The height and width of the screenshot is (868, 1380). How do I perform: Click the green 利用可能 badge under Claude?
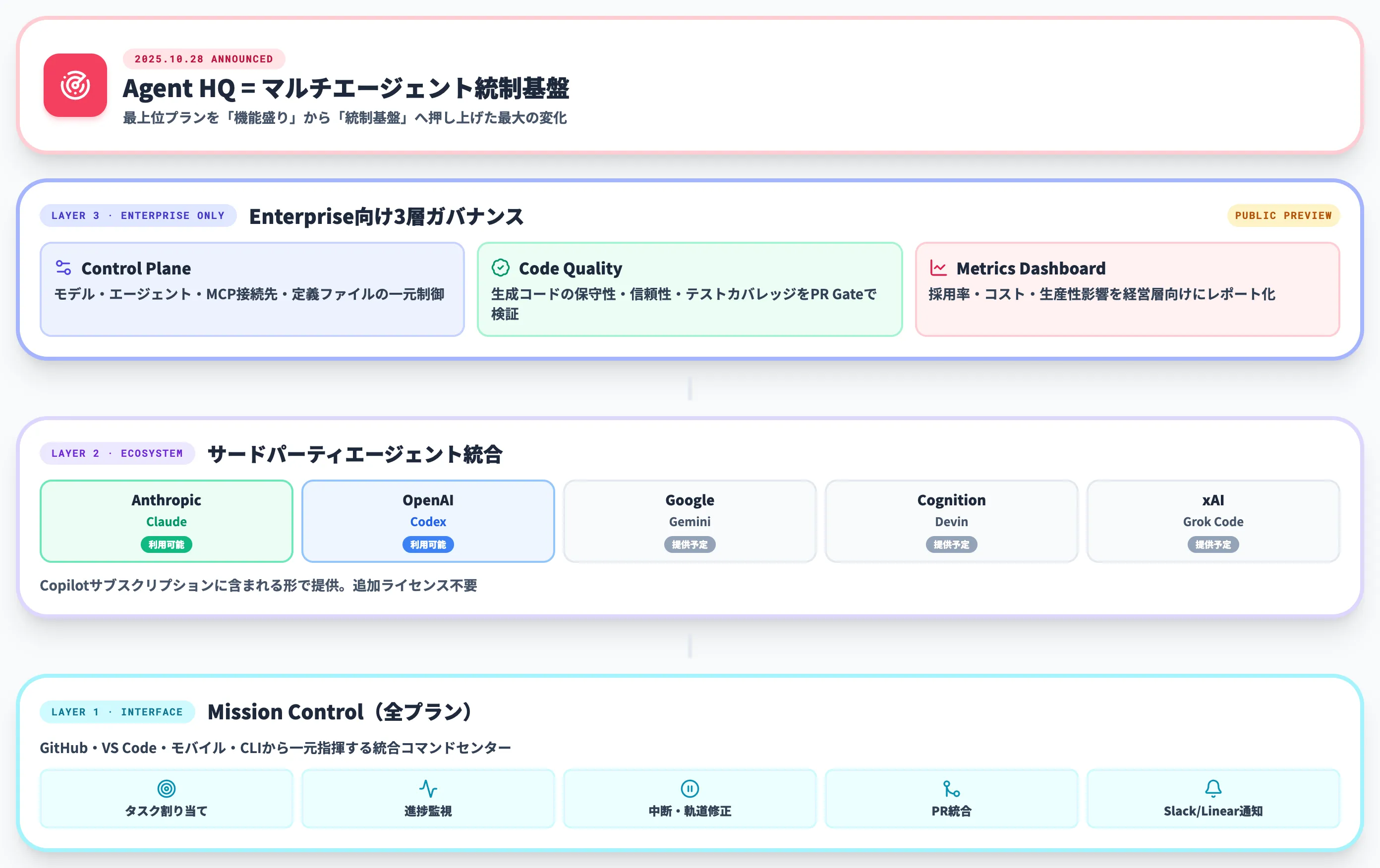click(166, 544)
